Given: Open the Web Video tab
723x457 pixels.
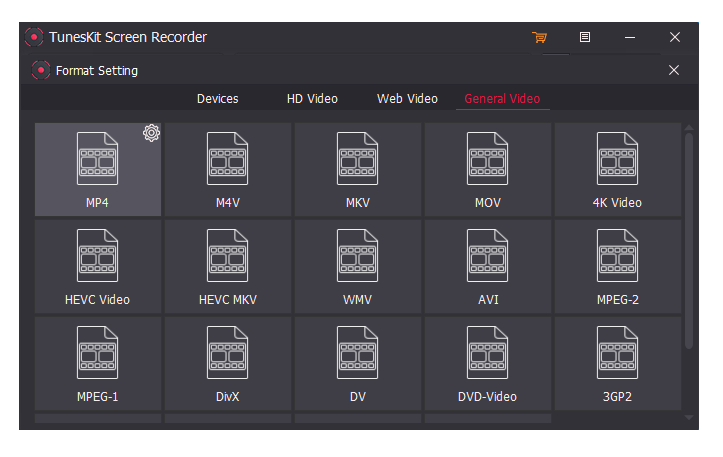Looking at the screenshot, I should pyautogui.click(x=407, y=99).
